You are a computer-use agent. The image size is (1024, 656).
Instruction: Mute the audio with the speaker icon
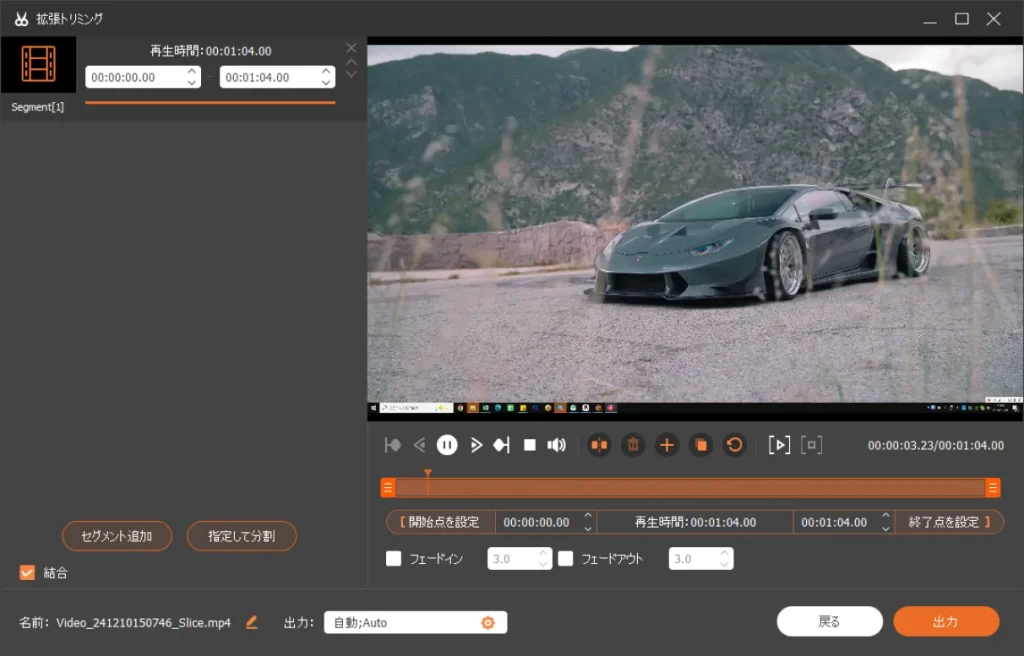(x=557, y=445)
